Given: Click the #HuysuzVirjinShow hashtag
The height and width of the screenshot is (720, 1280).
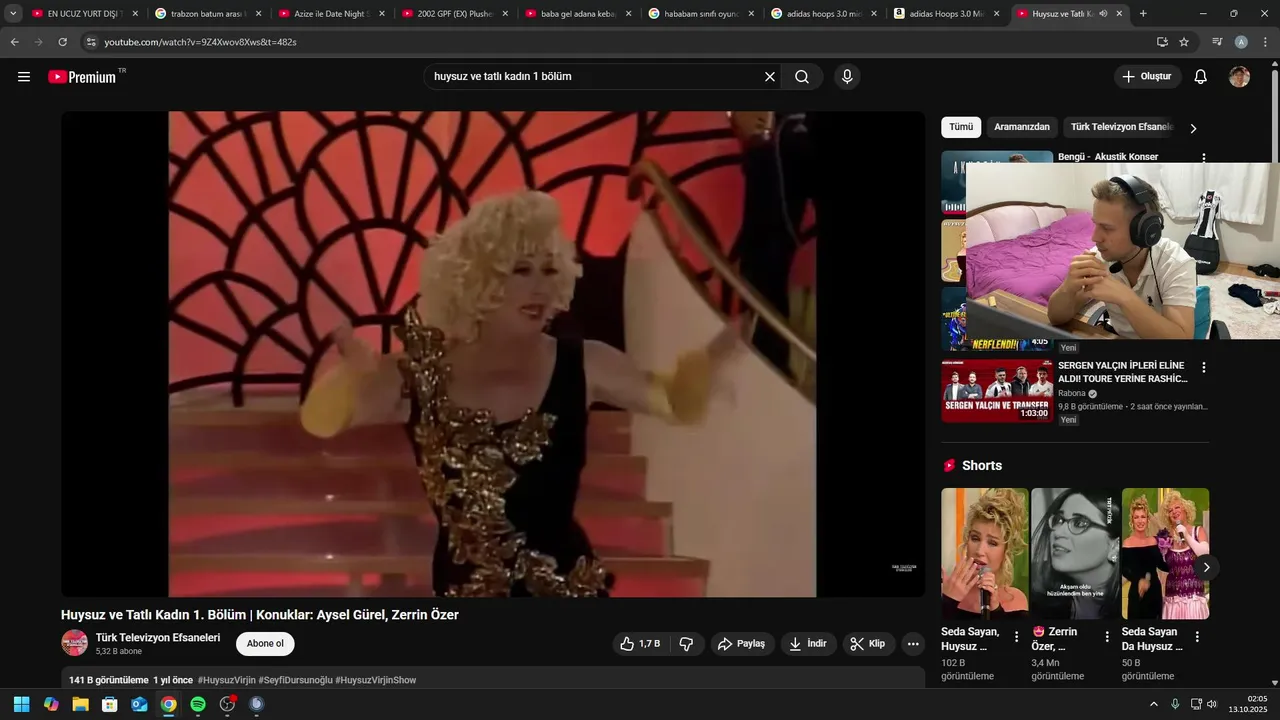Looking at the screenshot, I should [375, 680].
